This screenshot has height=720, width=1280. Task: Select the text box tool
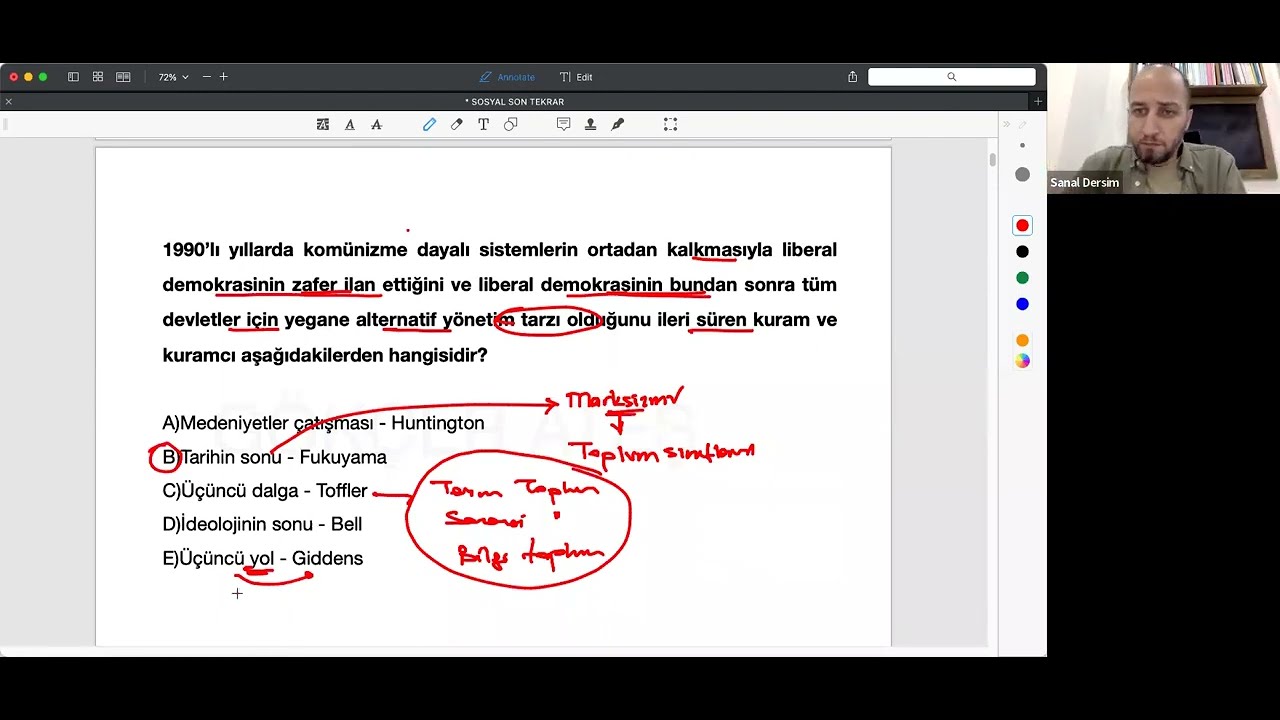483,124
